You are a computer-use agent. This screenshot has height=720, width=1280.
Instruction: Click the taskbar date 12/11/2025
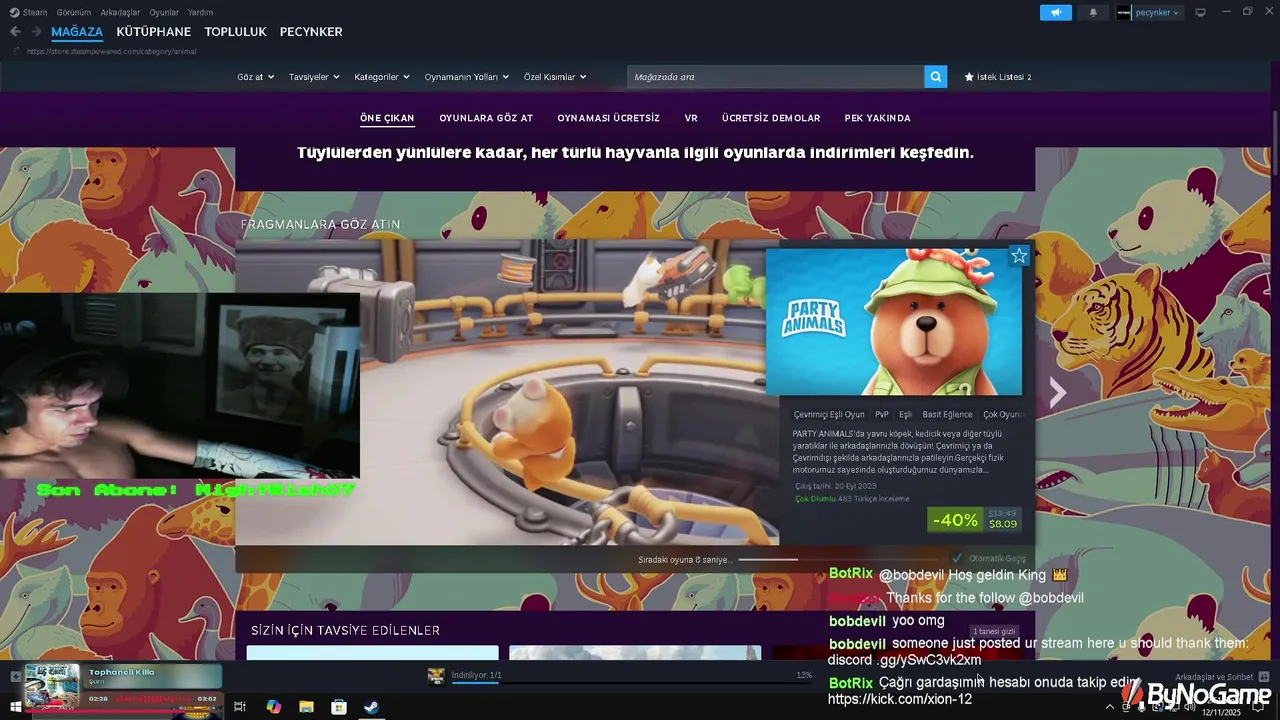1220,713
